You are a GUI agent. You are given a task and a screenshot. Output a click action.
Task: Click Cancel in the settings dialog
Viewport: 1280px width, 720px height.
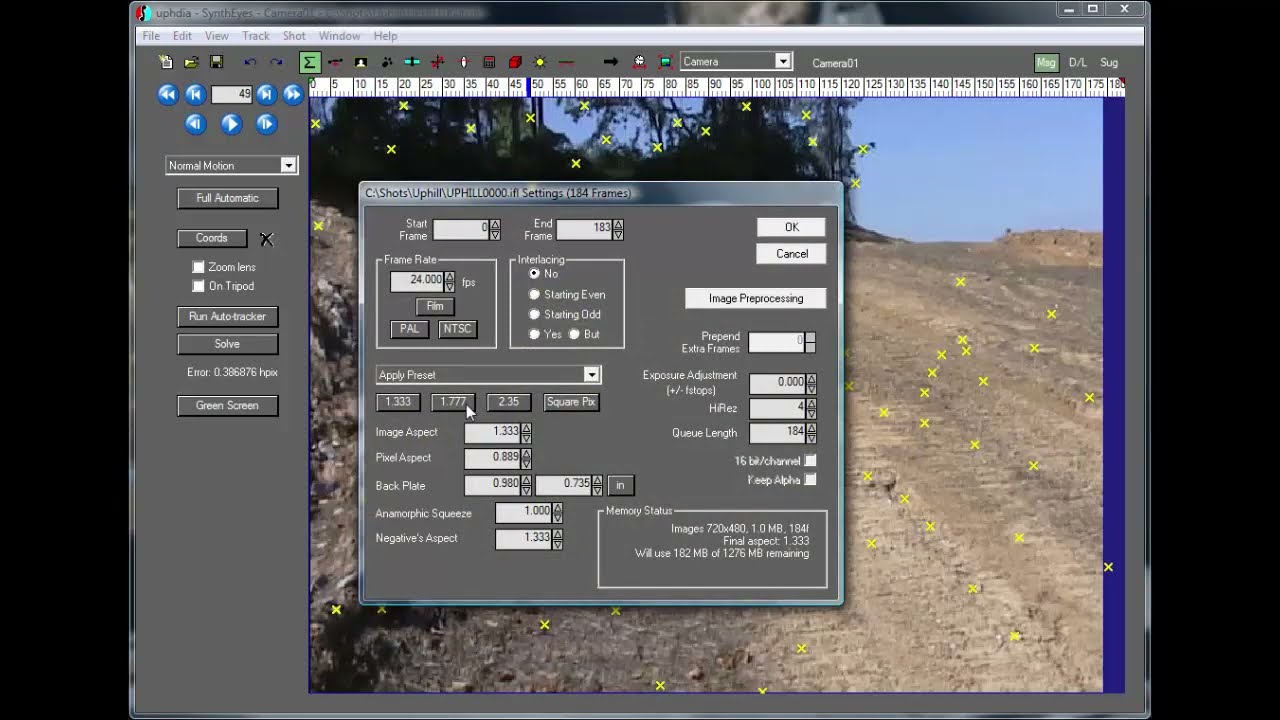(792, 254)
